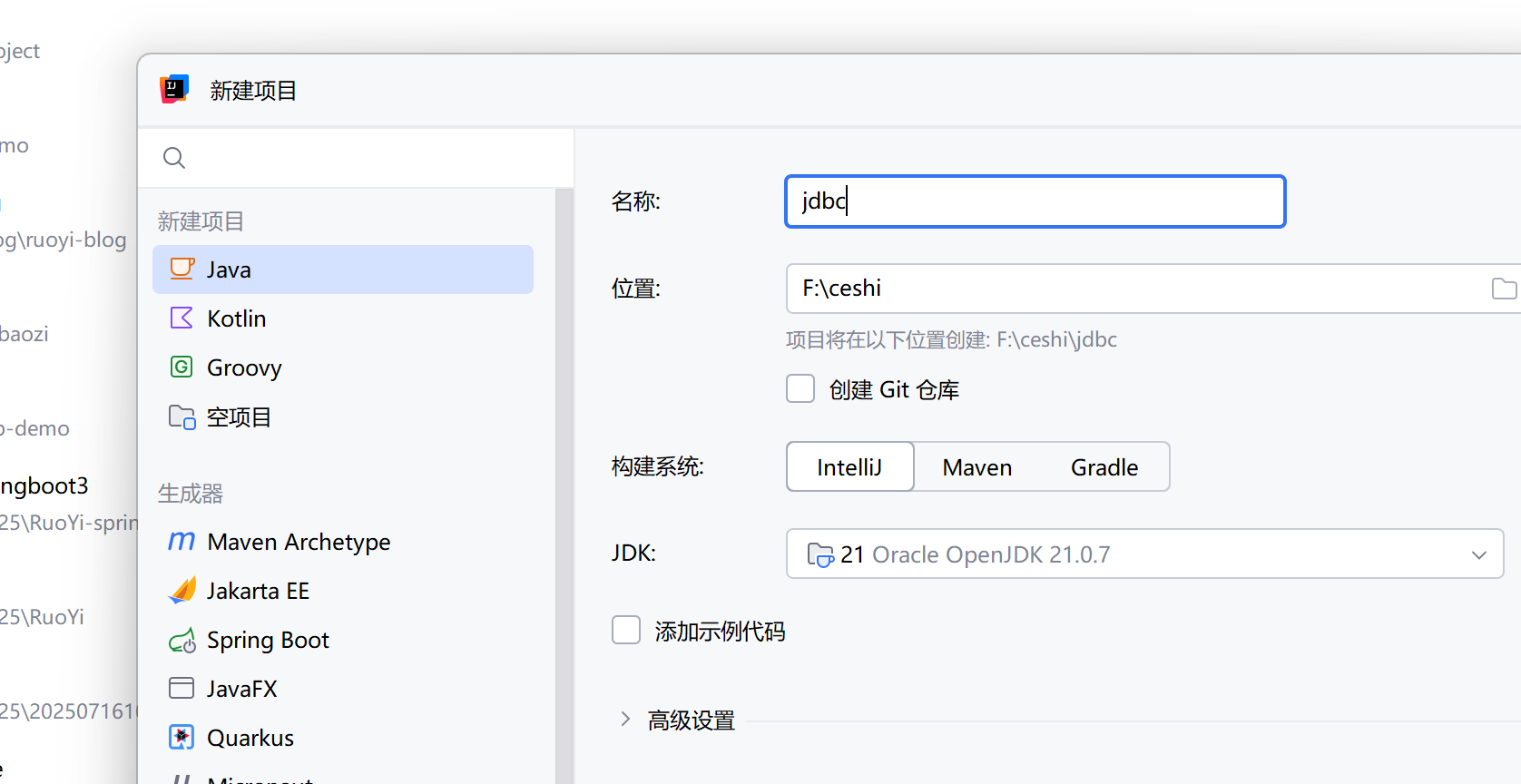This screenshot has height=784, width=1521.
Task: Open the -demo project in background window
Action: pyautogui.click(x=35, y=428)
